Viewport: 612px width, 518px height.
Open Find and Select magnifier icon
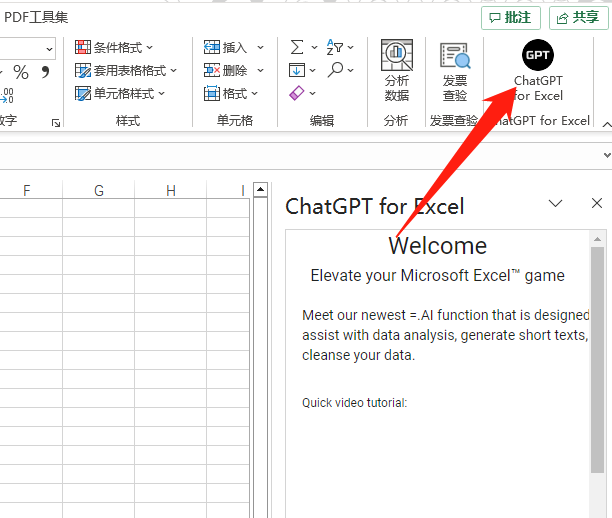(335, 70)
